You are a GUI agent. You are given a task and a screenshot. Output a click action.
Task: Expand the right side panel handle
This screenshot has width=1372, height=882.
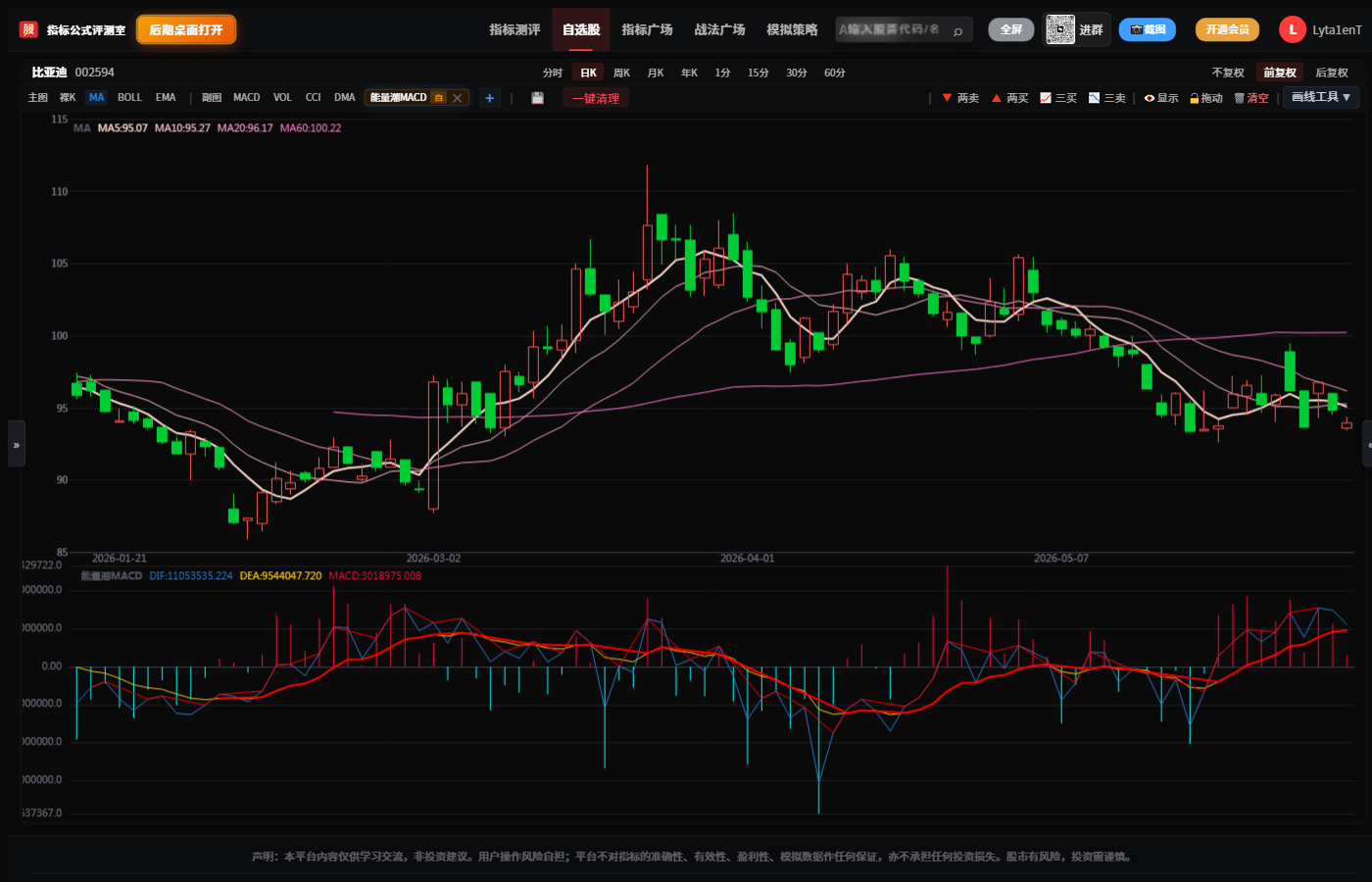[1367, 444]
